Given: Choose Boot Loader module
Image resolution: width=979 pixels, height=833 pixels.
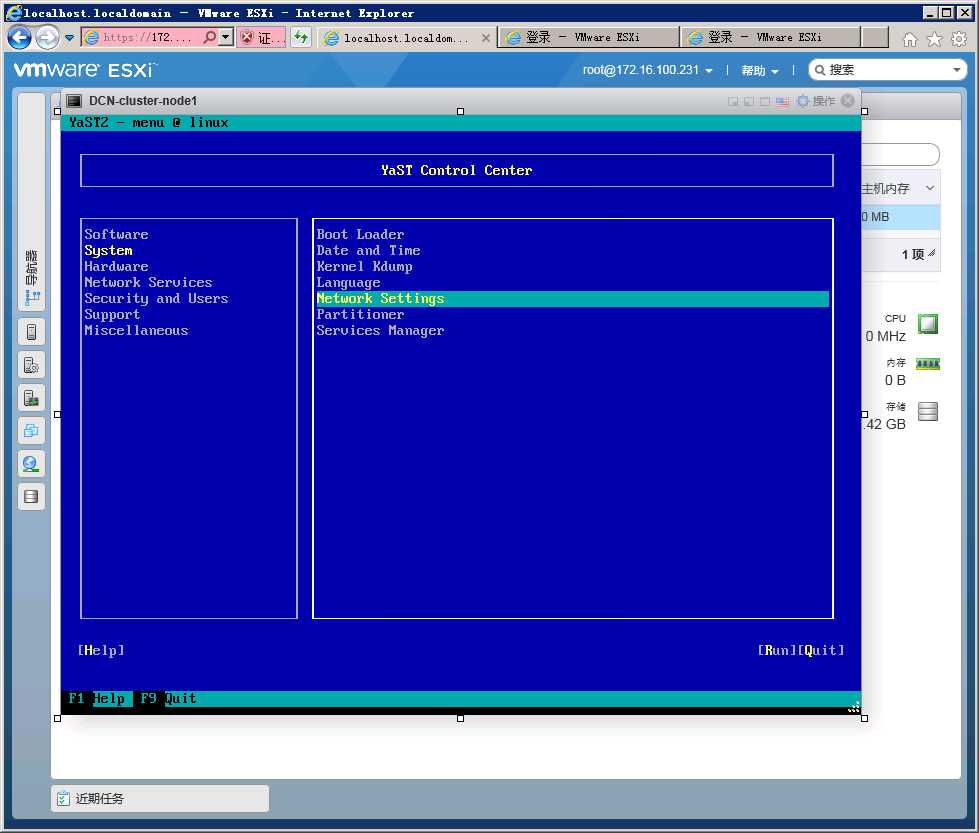Looking at the screenshot, I should [x=360, y=234].
